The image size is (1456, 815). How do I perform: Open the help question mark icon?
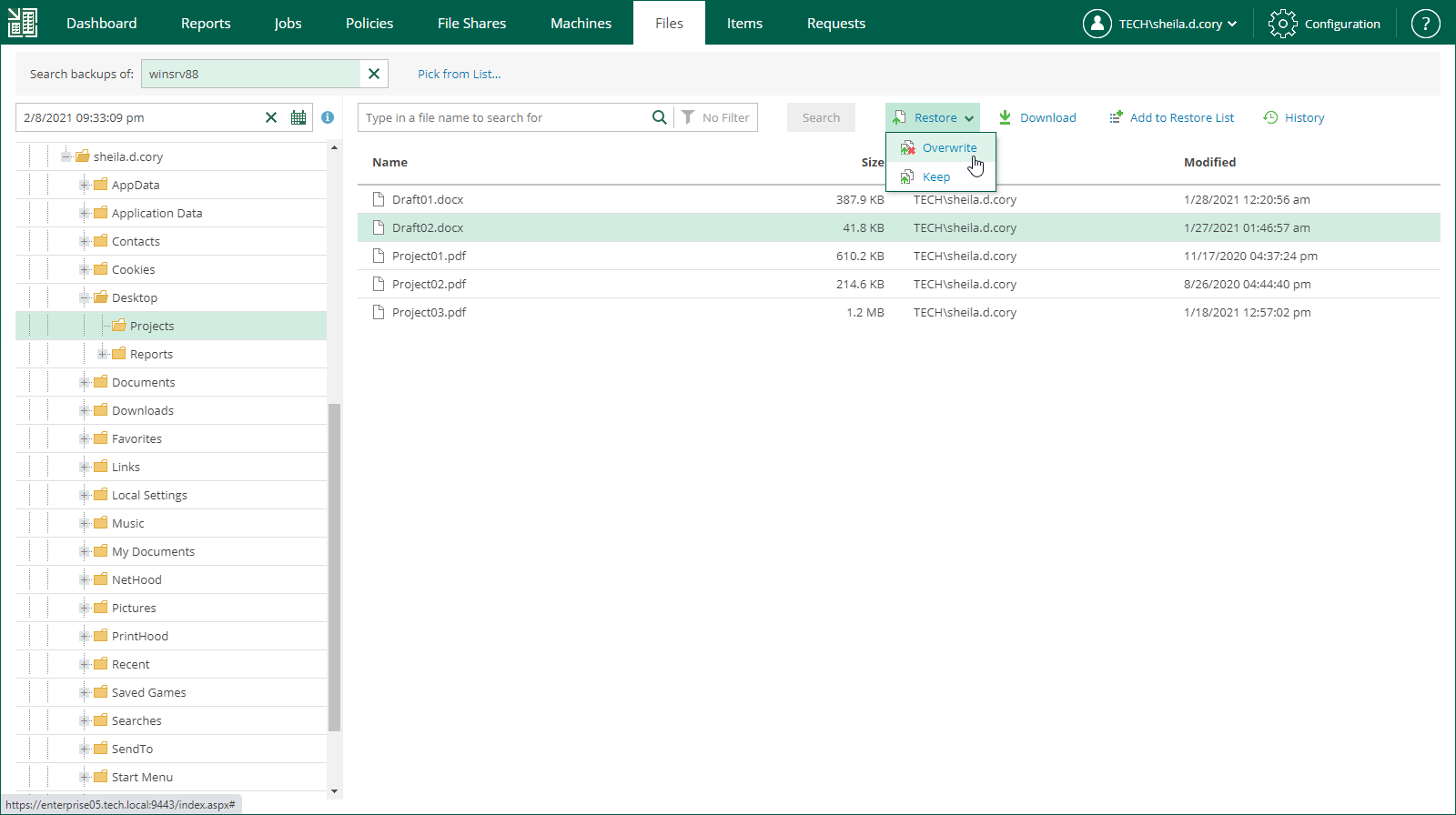(1425, 24)
